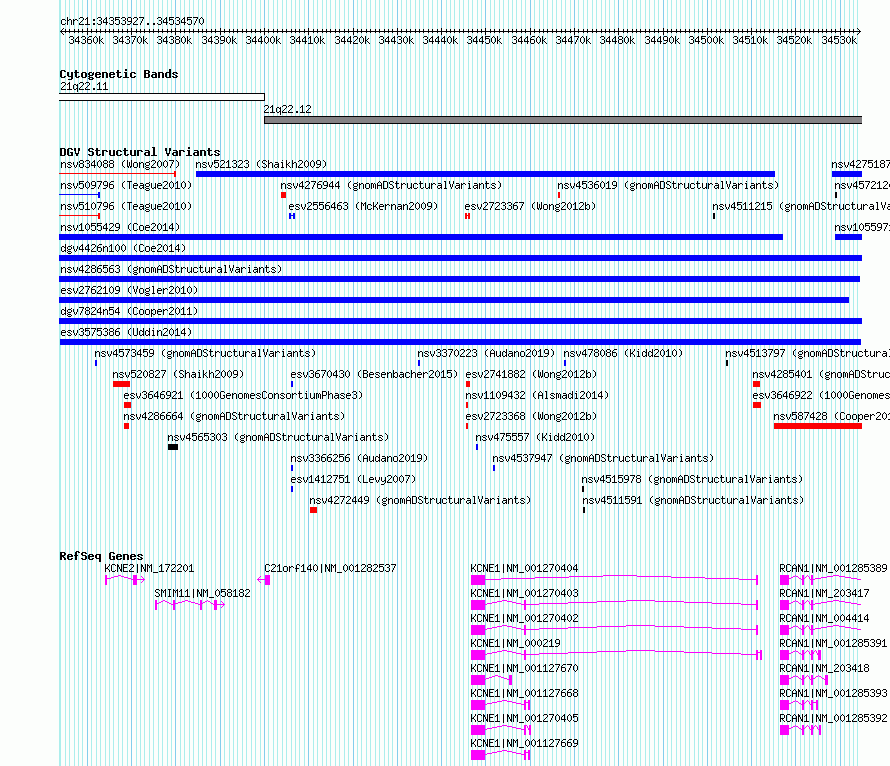Click the 34450k ruler position label
890x766 pixels.
coord(484,40)
